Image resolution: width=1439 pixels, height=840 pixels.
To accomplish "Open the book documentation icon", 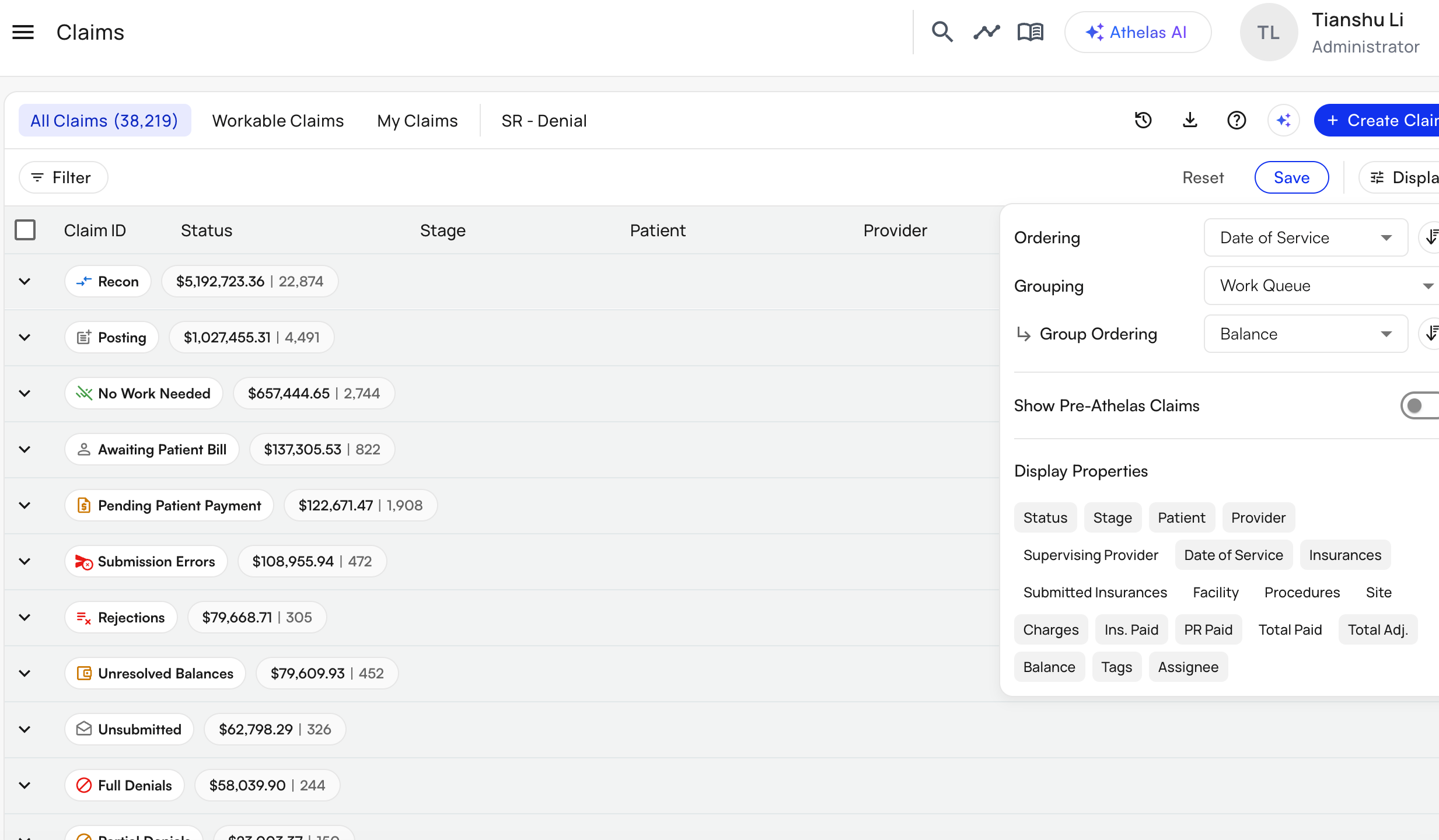I will click(1030, 32).
